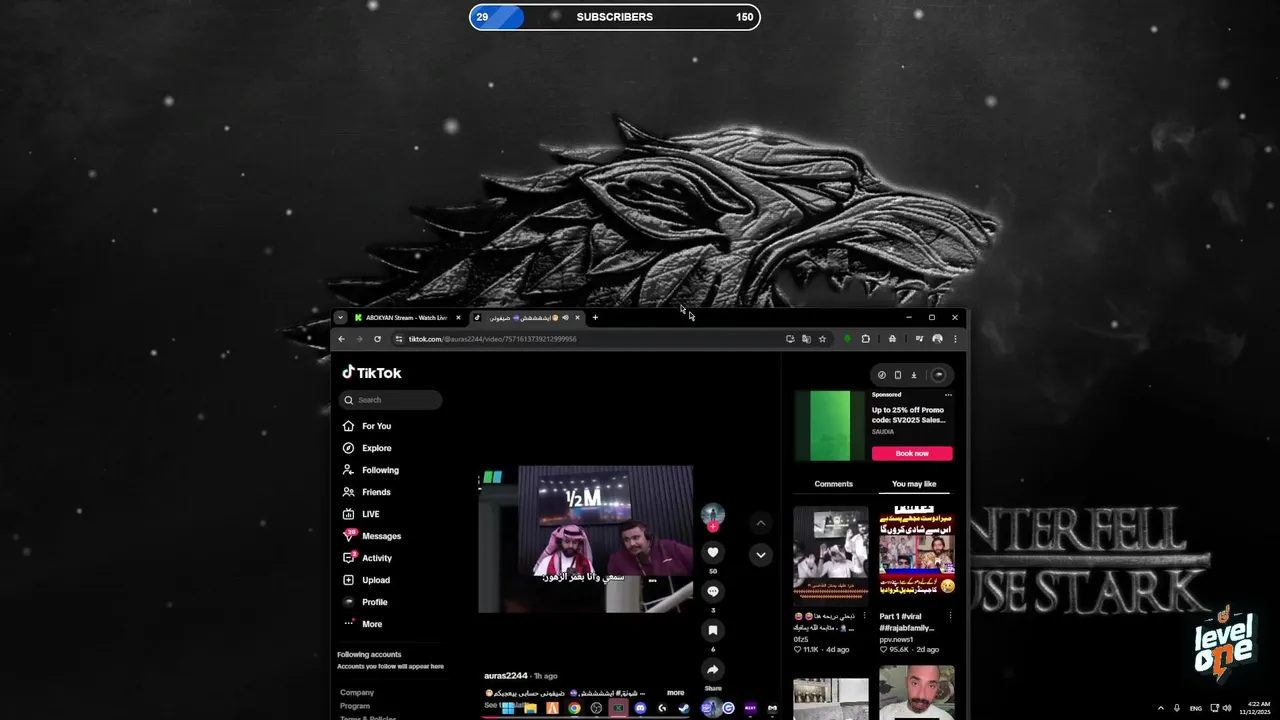Screen dimensions: 1280x720
Task: Click the phone icon in floating toolbar
Action: tap(897, 375)
